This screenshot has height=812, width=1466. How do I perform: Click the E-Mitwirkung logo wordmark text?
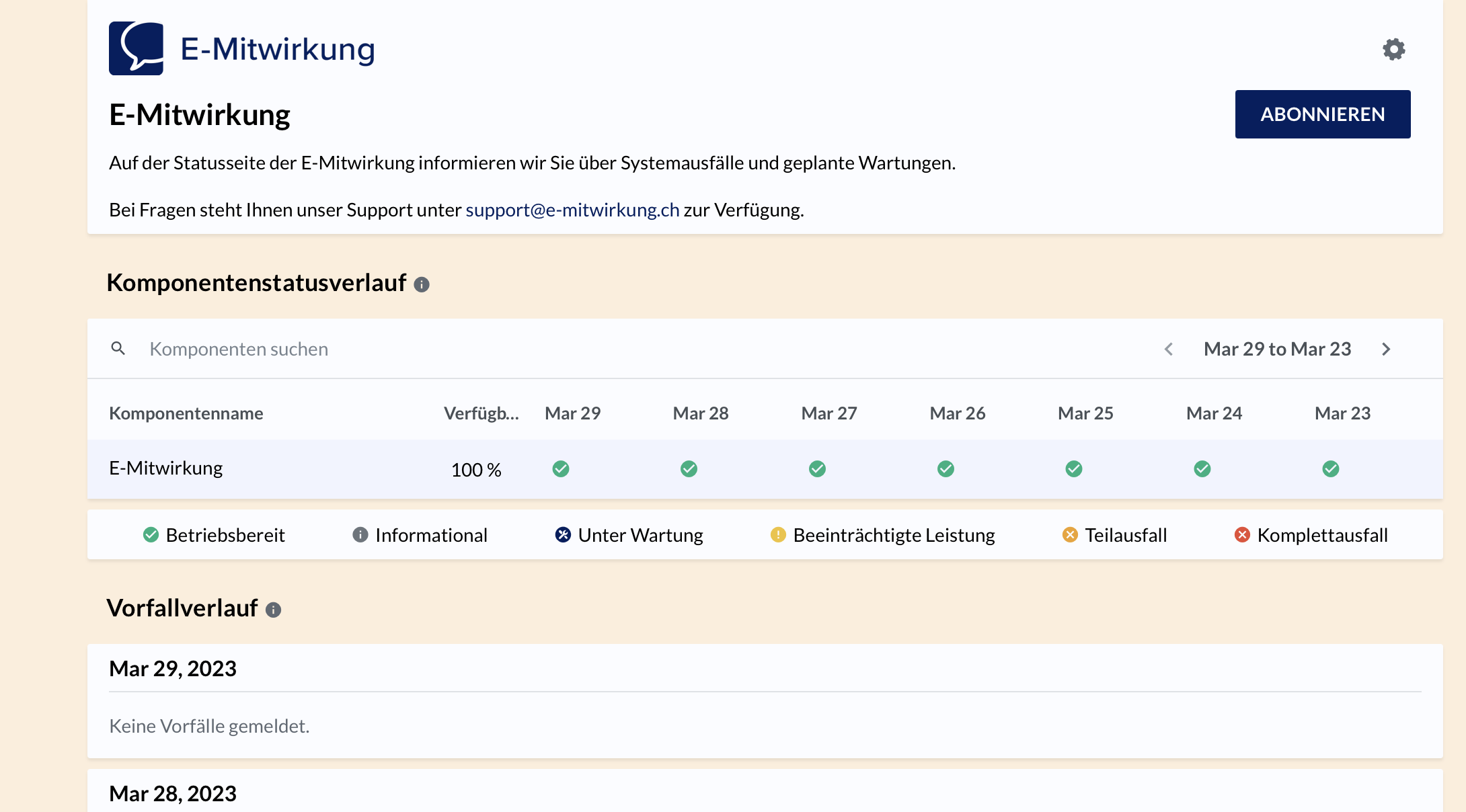coord(278,50)
